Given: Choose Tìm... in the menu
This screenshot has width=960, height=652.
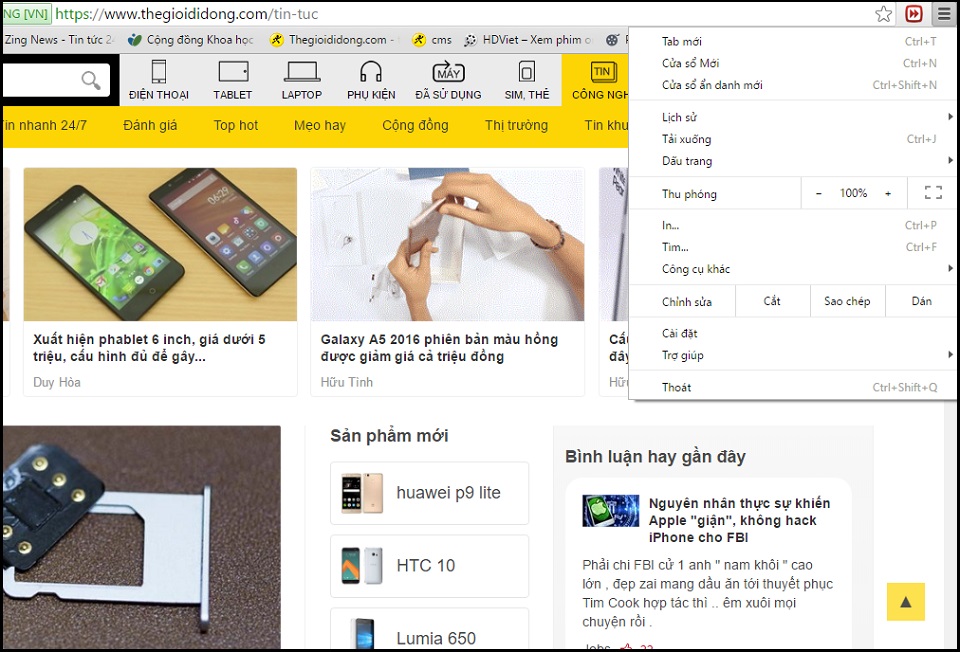Looking at the screenshot, I should pos(793,247).
